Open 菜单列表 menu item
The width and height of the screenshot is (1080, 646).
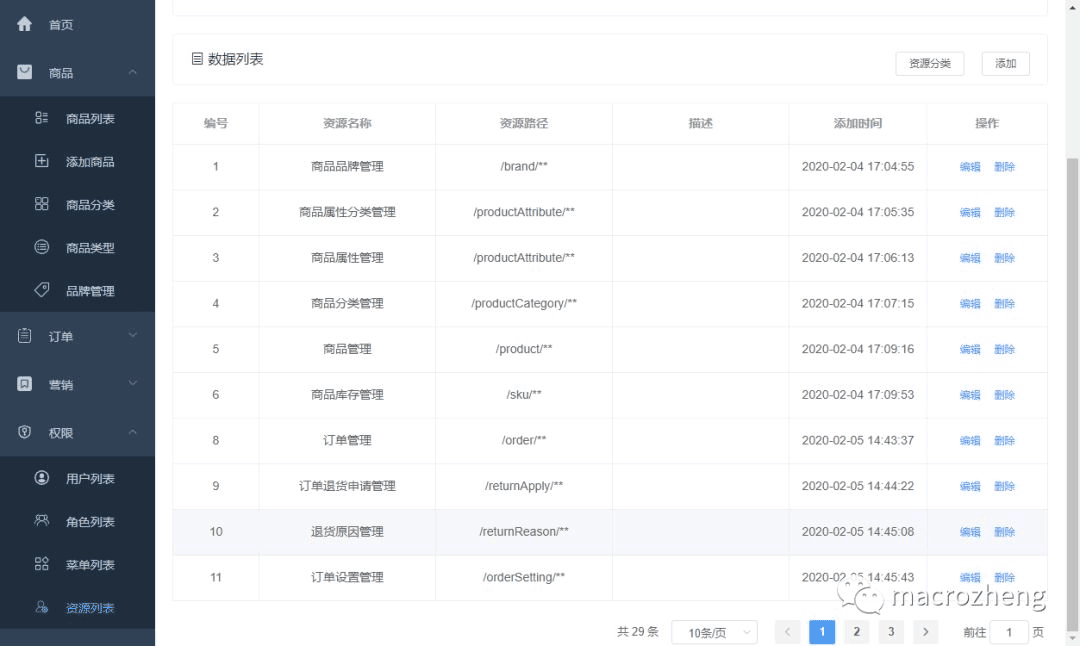coord(77,565)
